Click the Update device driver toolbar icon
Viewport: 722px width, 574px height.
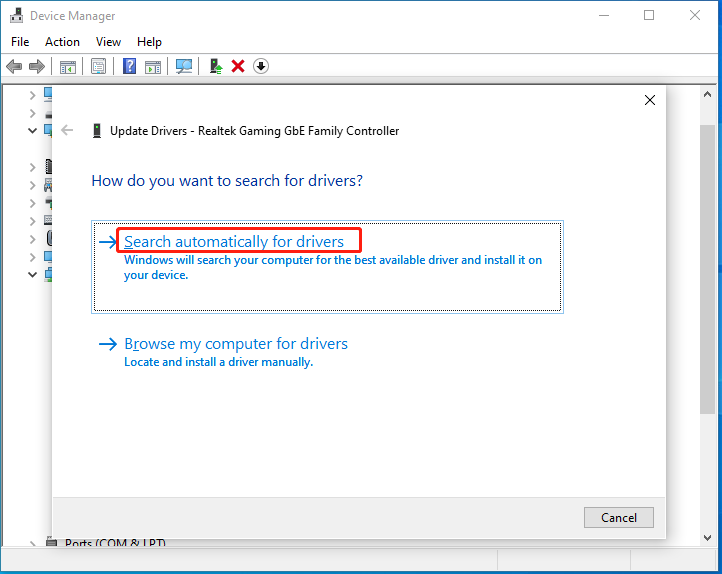point(215,66)
